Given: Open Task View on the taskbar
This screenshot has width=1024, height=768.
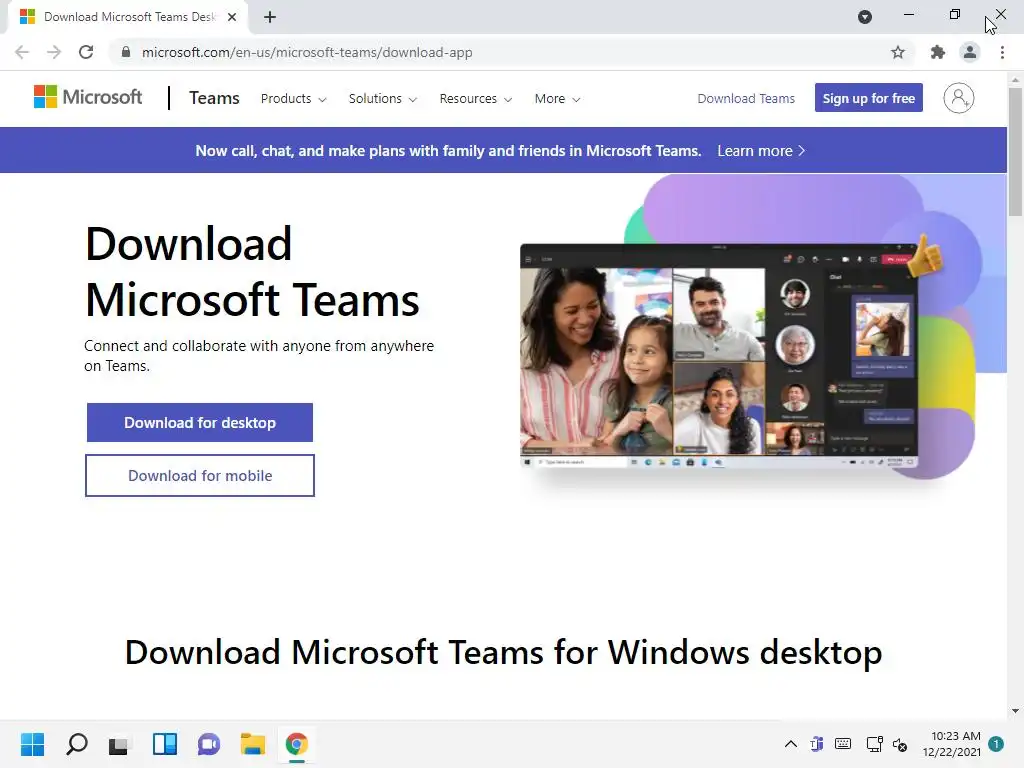Looking at the screenshot, I should (118, 744).
